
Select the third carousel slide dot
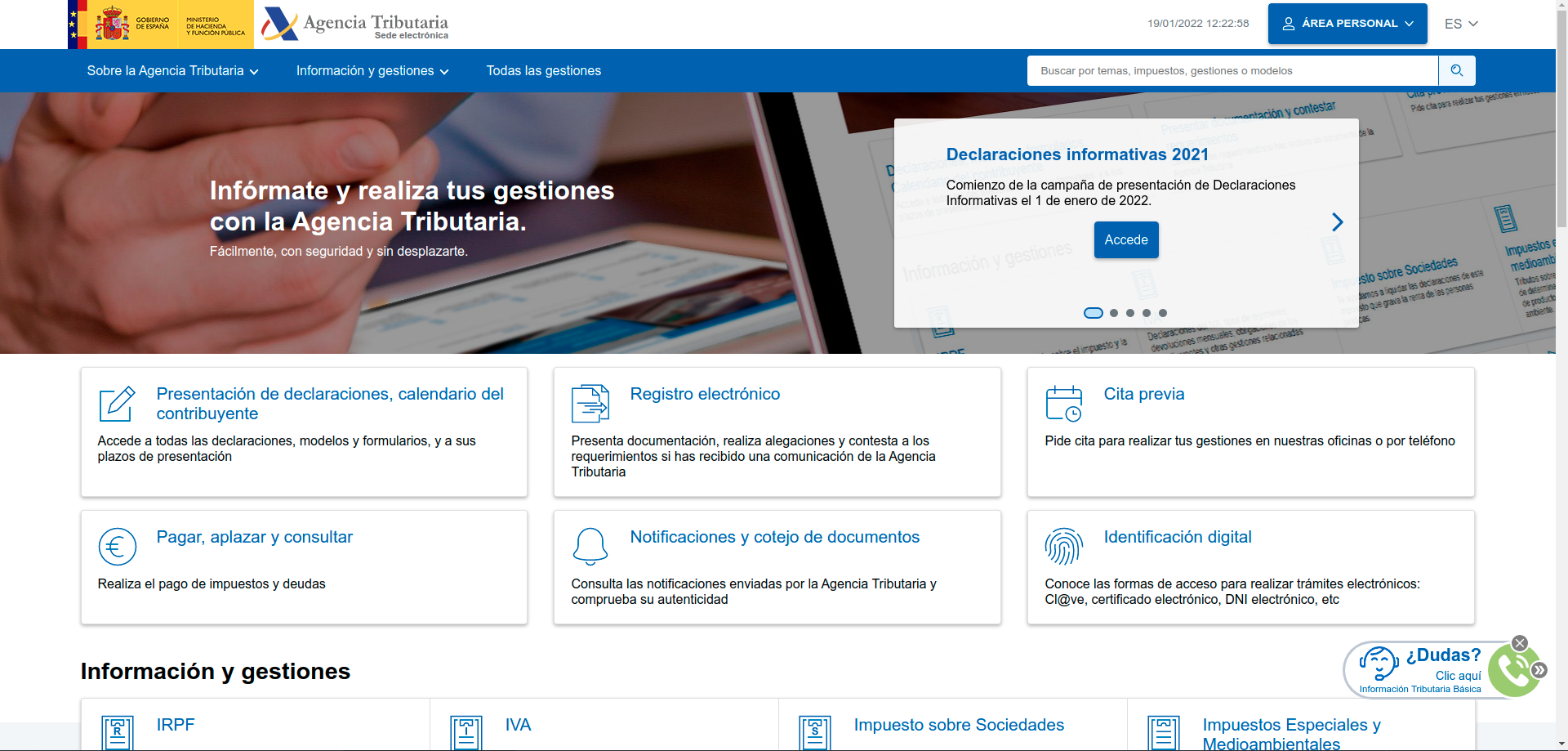[x=1130, y=313]
